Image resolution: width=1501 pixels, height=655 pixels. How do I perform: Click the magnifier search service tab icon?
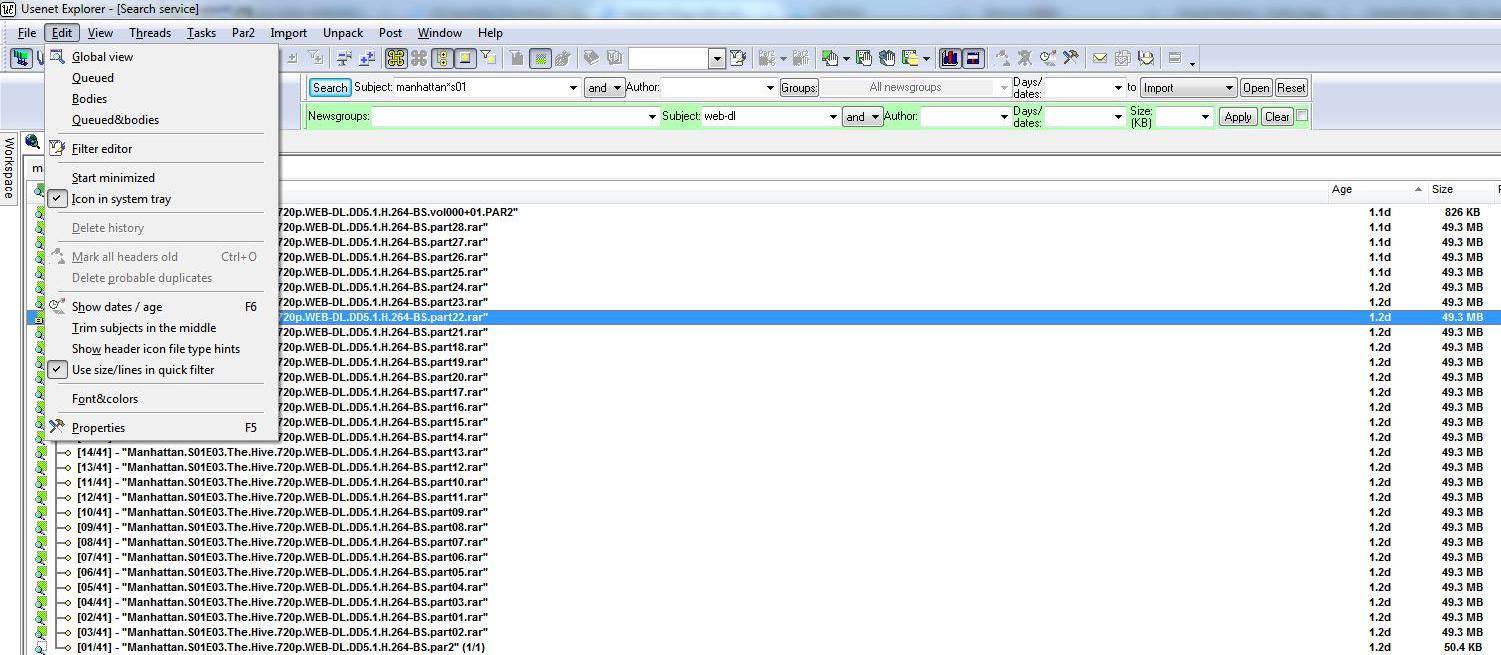(x=33, y=142)
